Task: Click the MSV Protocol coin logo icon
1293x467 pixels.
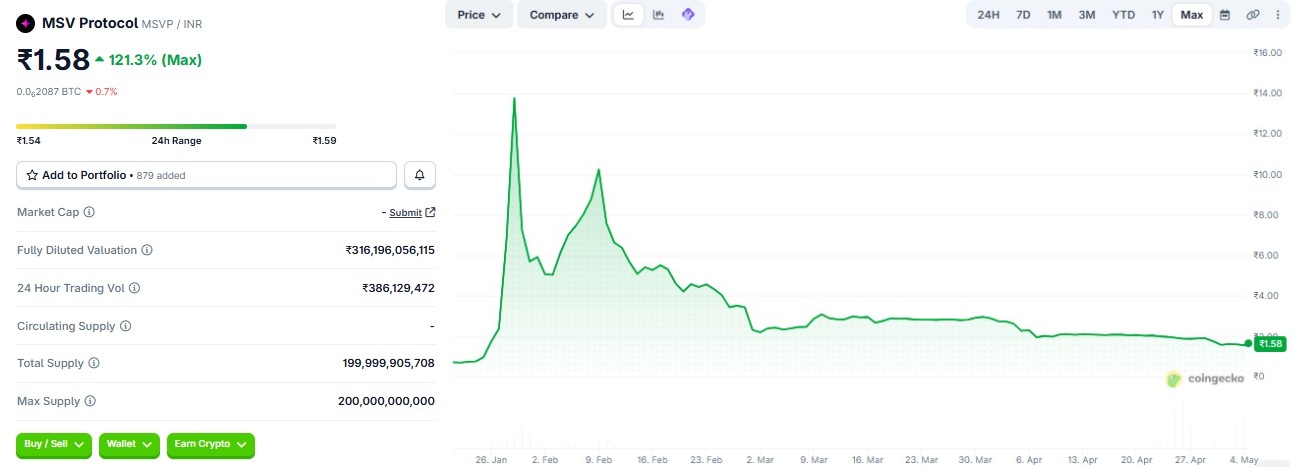Action: click(x=26, y=23)
